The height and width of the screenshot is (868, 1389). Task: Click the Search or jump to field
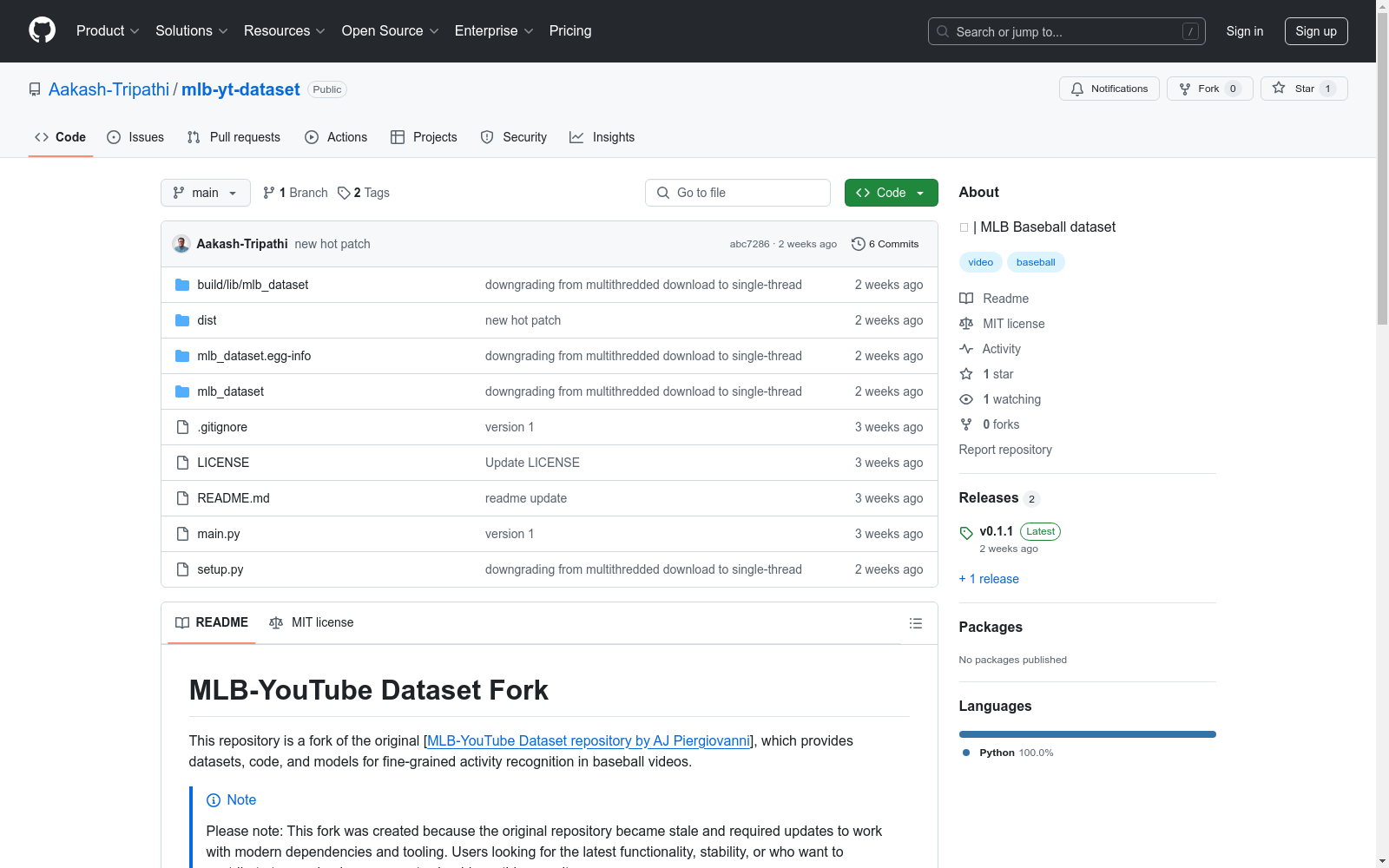1067,31
